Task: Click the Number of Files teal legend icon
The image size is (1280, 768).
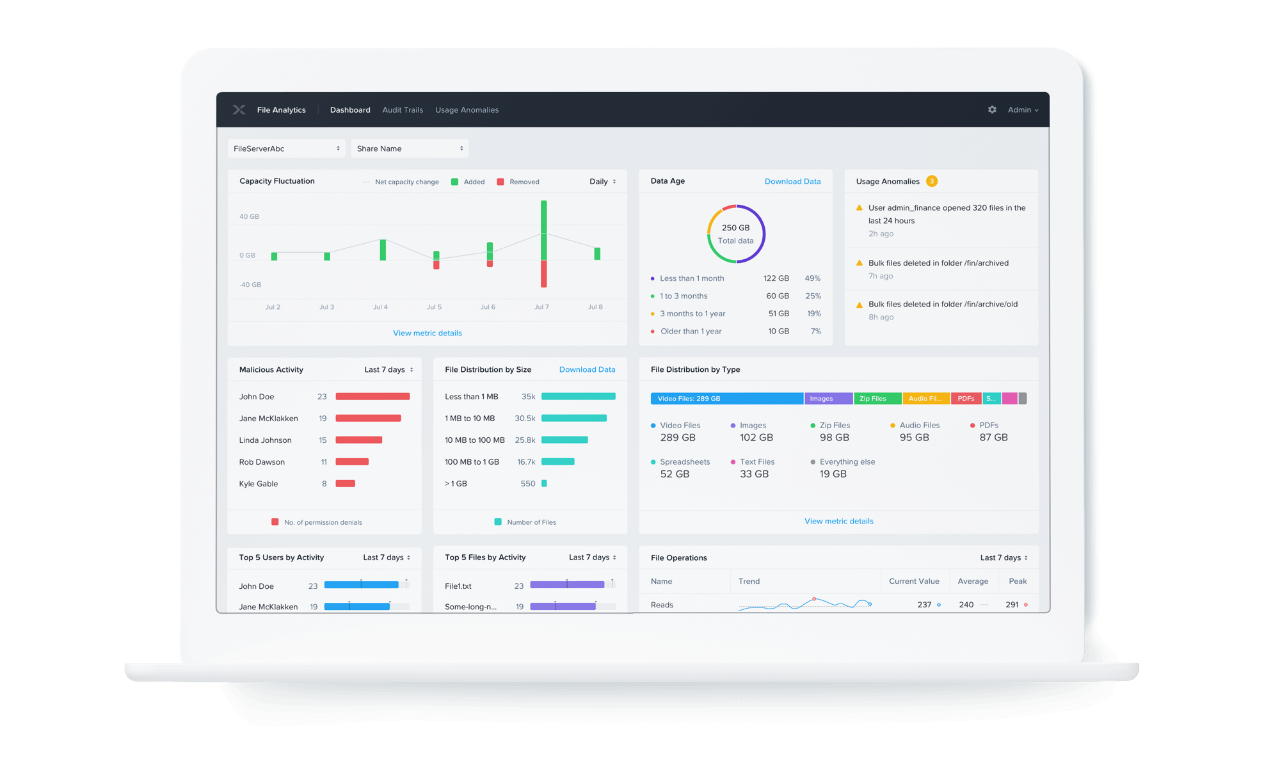Action: [497, 521]
